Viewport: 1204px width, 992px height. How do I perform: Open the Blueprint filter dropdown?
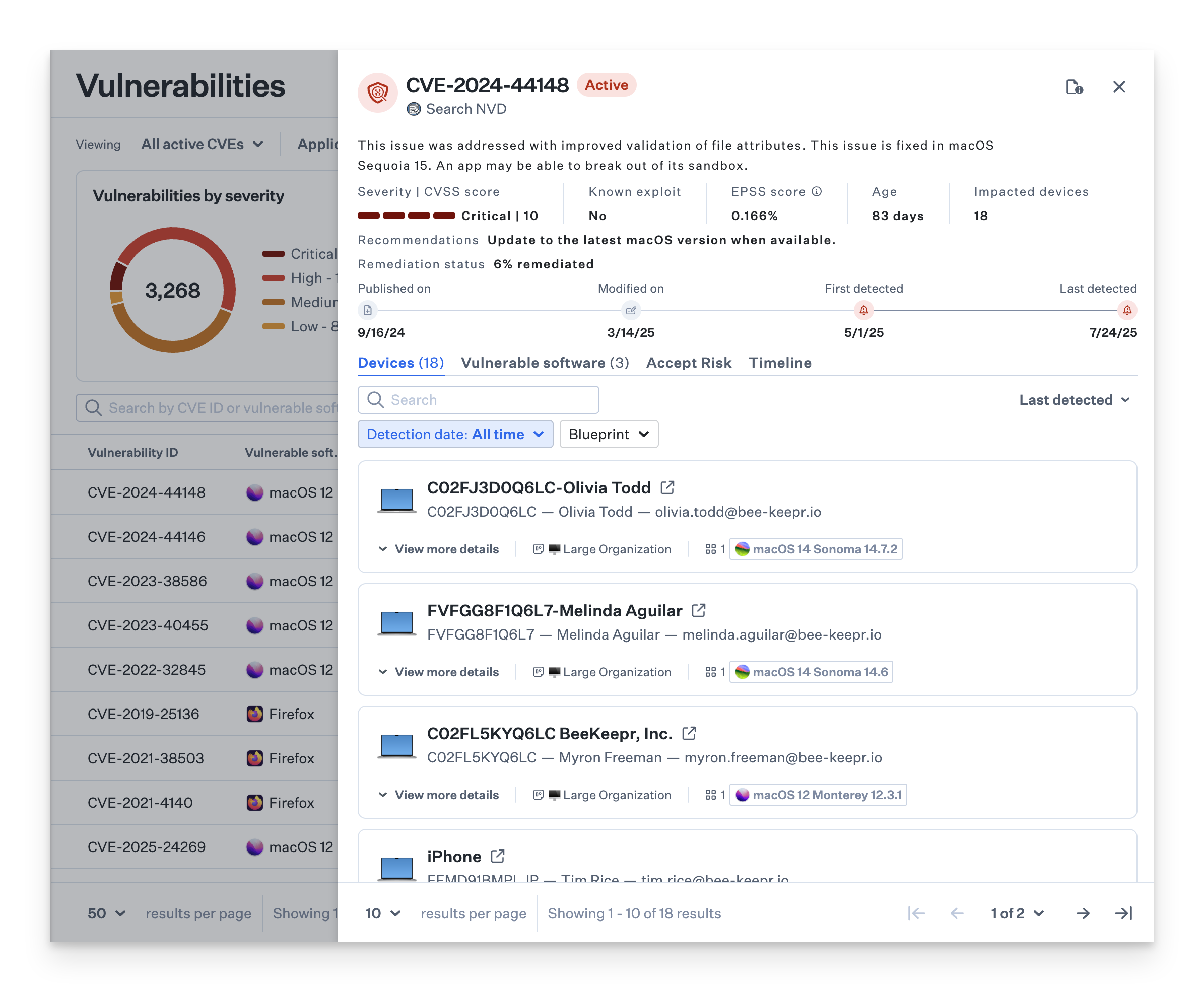pos(608,434)
